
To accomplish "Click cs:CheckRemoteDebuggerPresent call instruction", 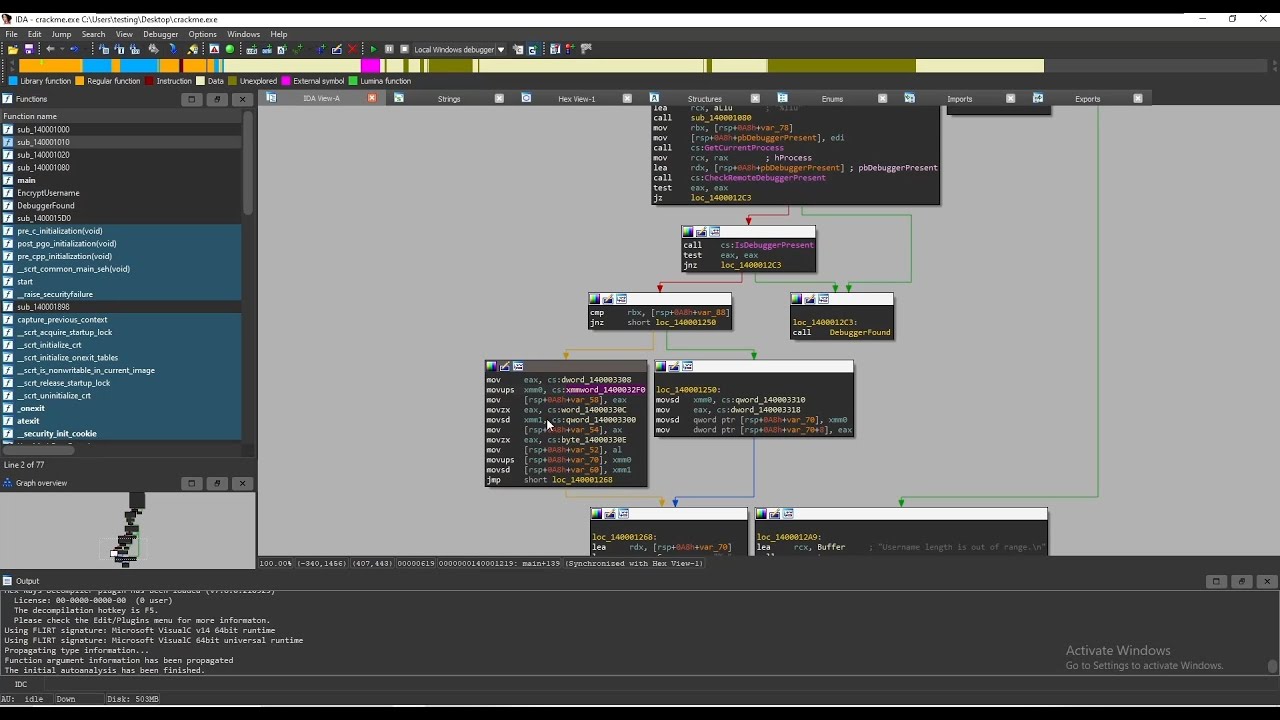I will point(740,178).
